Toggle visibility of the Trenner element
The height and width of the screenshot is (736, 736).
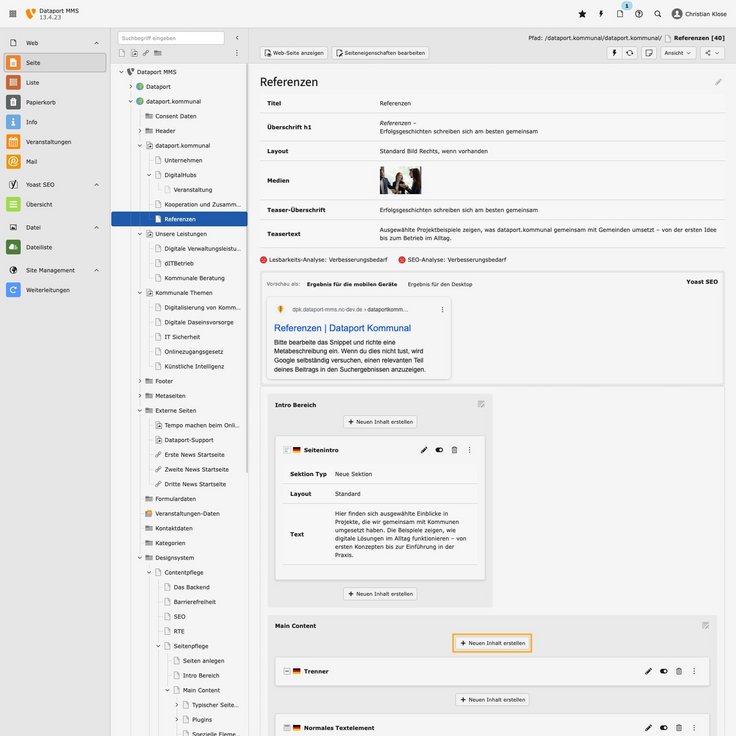(x=664, y=671)
